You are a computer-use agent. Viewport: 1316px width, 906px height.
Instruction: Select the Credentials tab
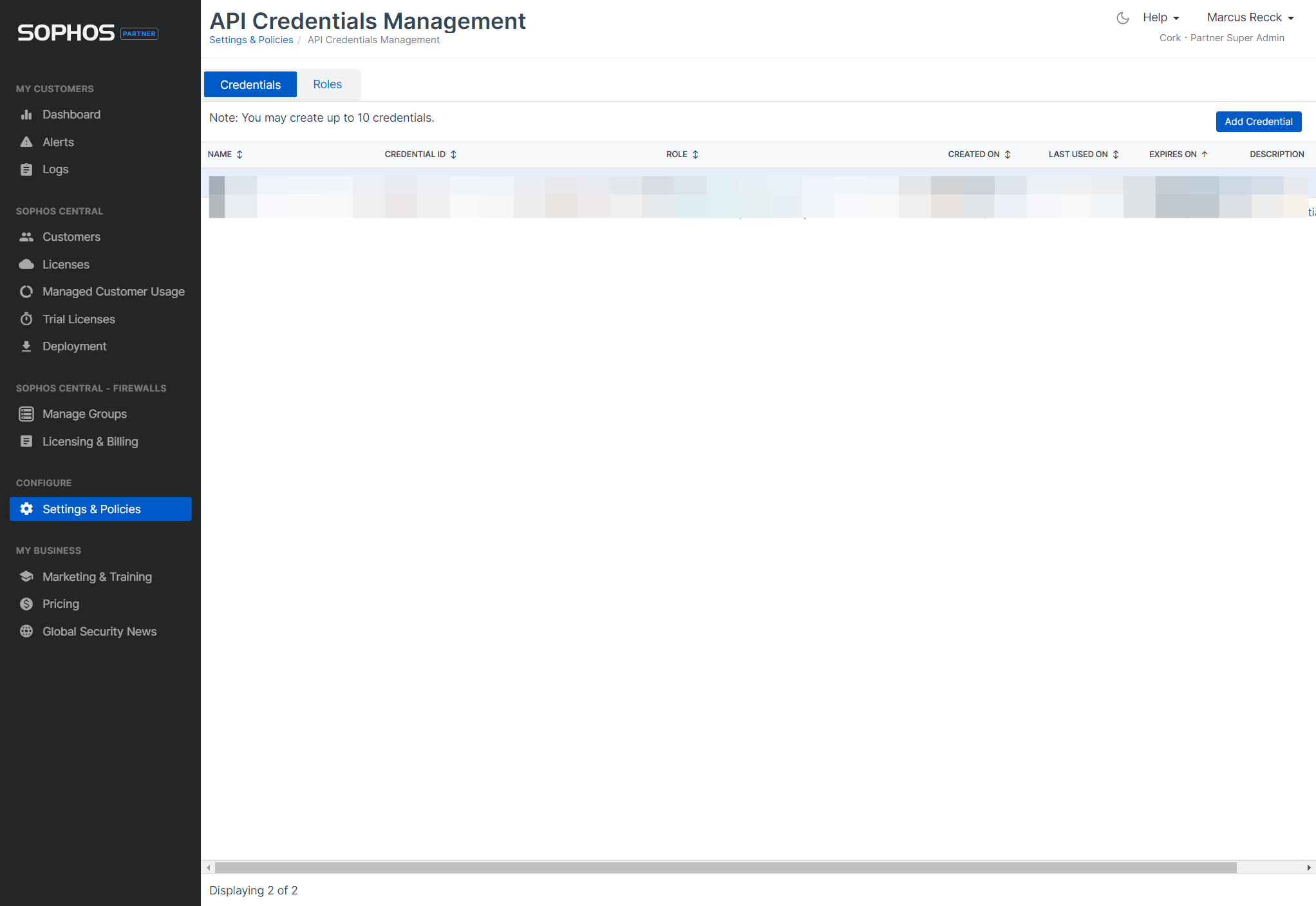(x=250, y=84)
